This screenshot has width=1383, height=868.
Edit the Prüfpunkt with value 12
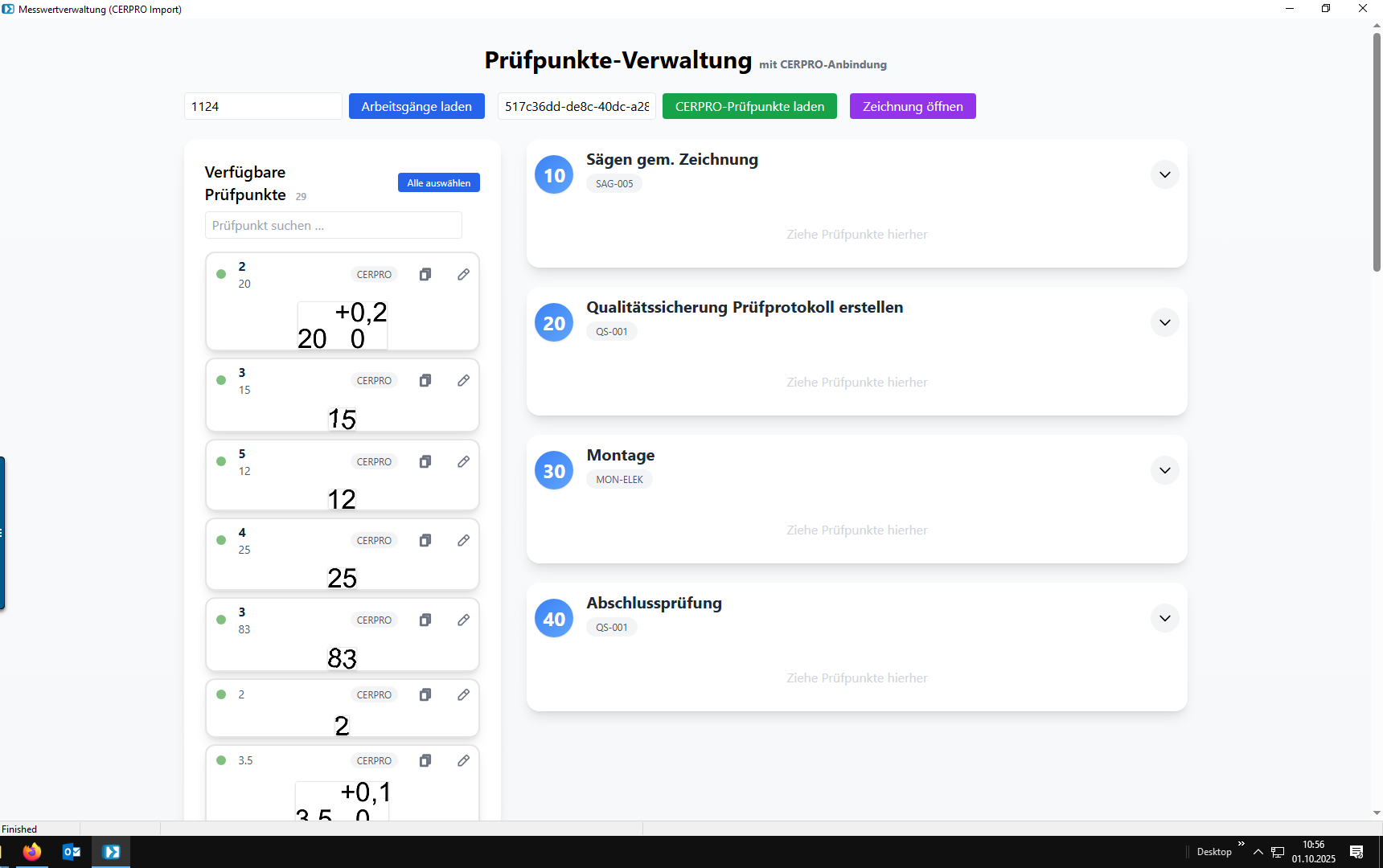[x=464, y=462]
